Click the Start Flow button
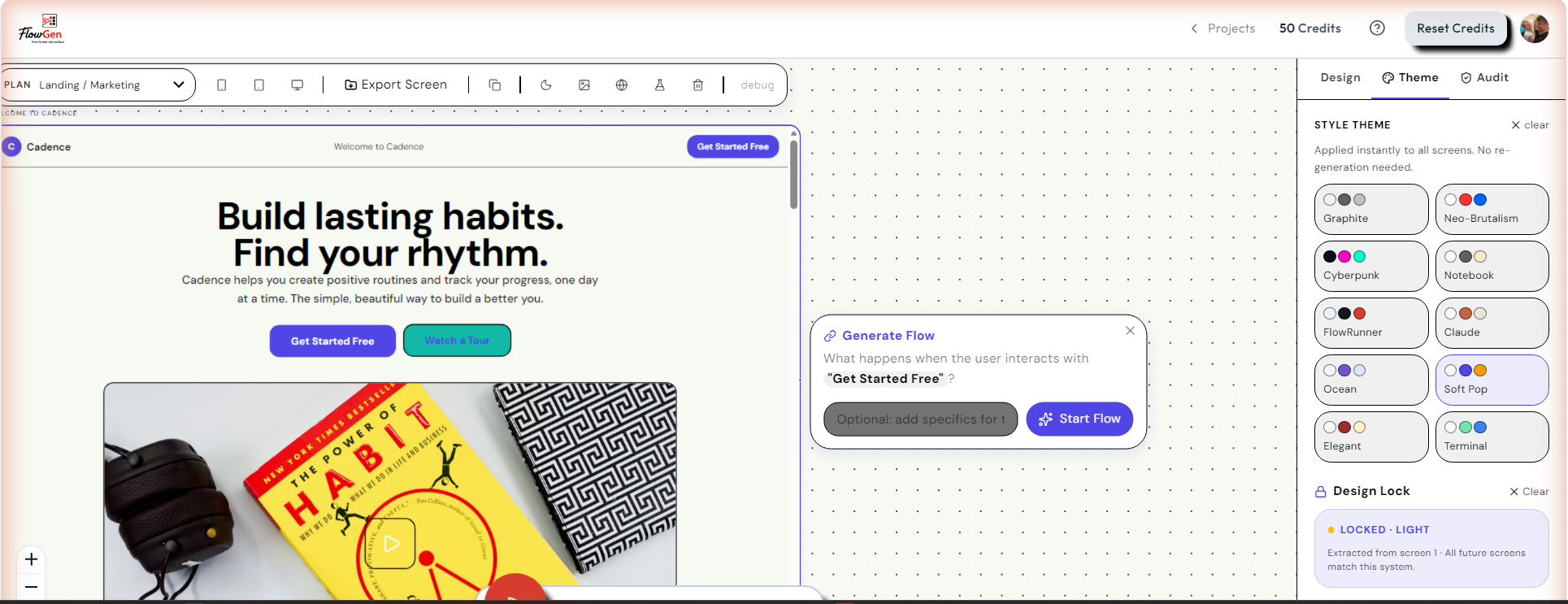 (1079, 419)
